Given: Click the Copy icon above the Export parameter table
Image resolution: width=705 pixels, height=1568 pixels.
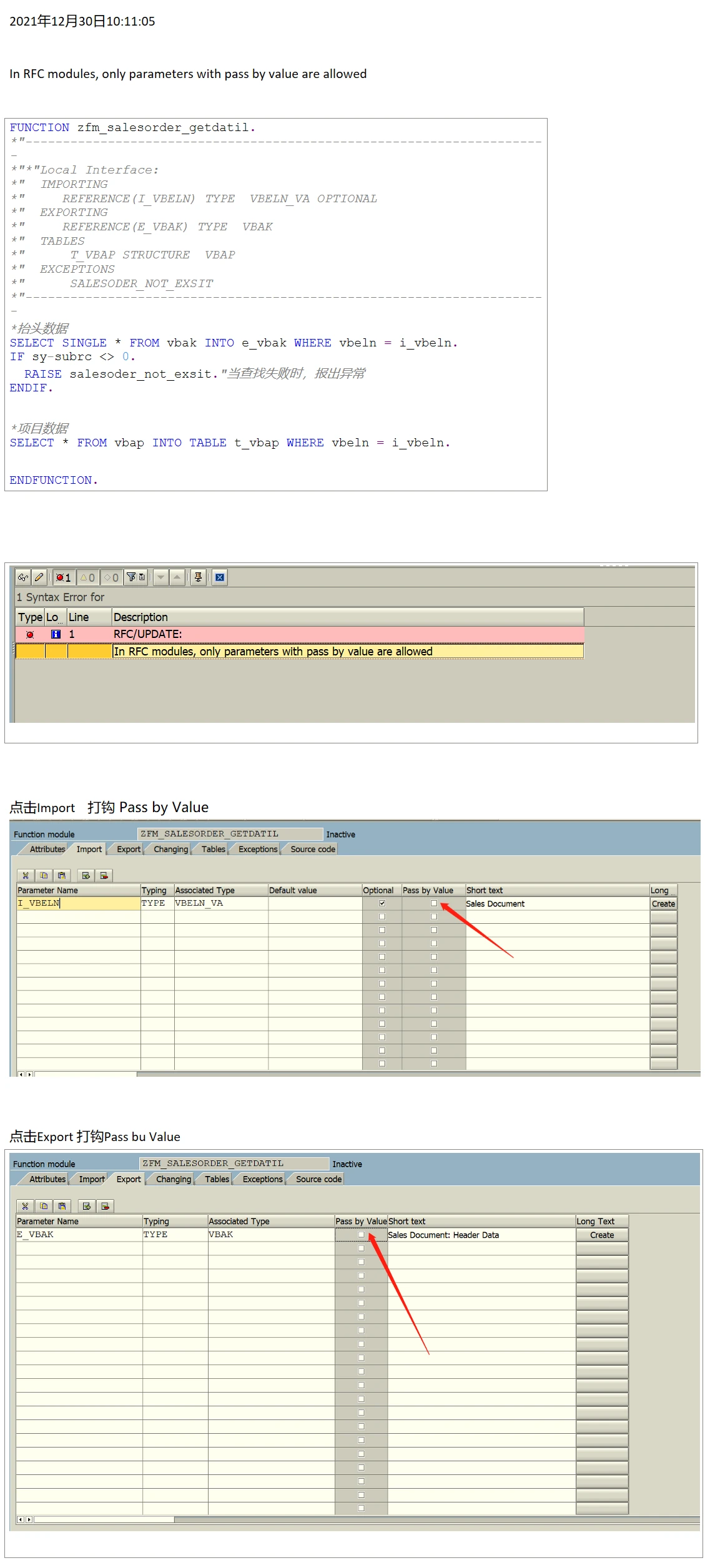Looking at the screenshot, I should (43, 1206).
